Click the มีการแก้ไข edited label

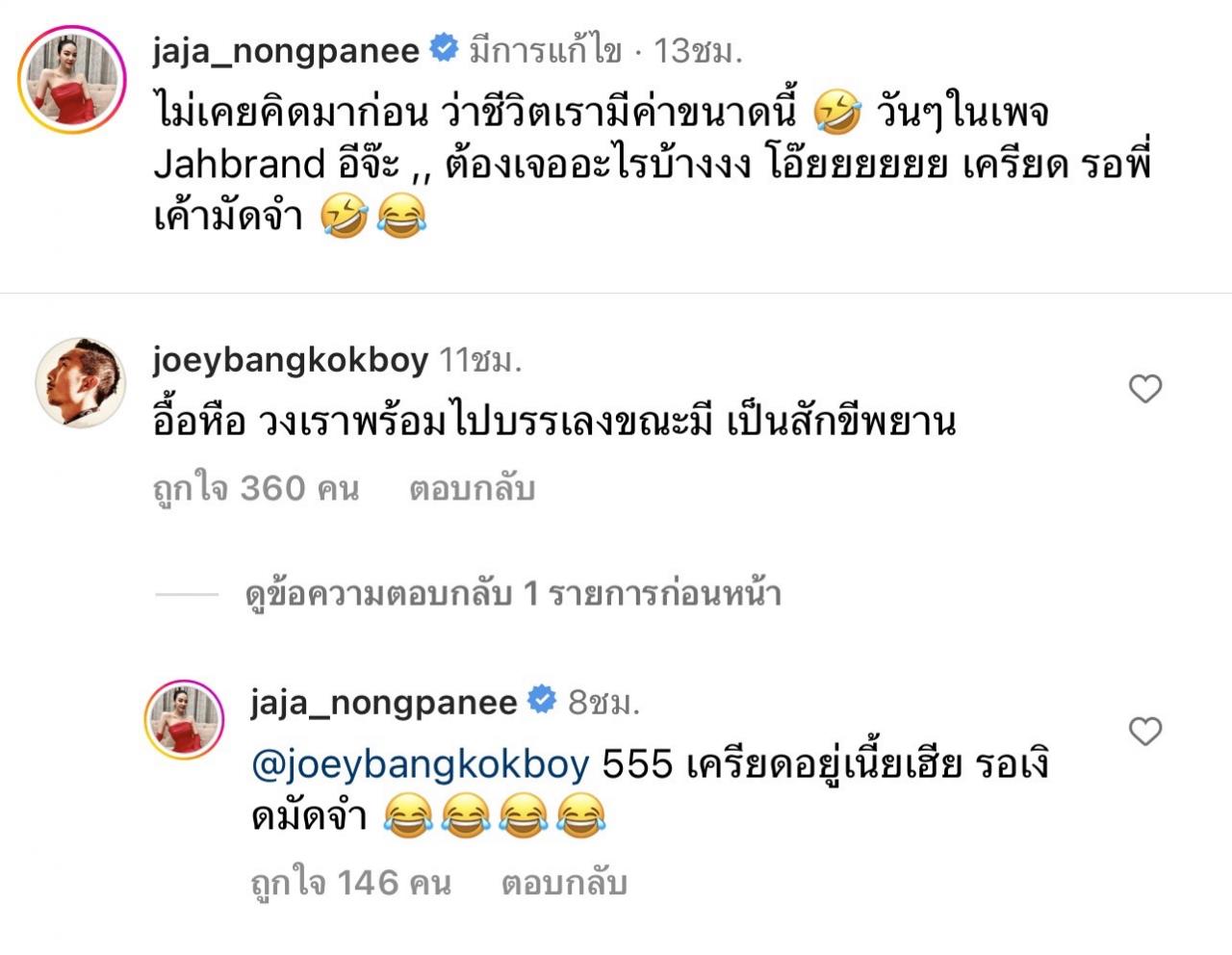click(x=545, y=50)
